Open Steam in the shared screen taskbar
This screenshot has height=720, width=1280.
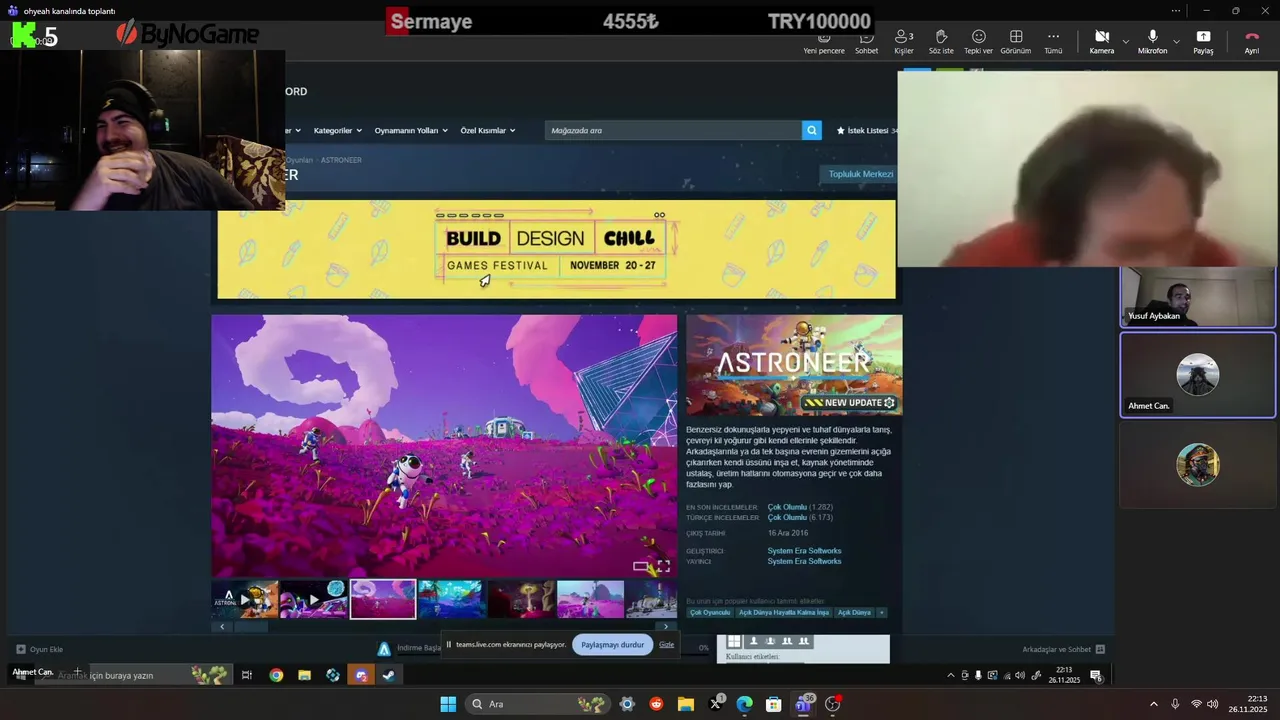pyautogui.click(x=389, y=675)
